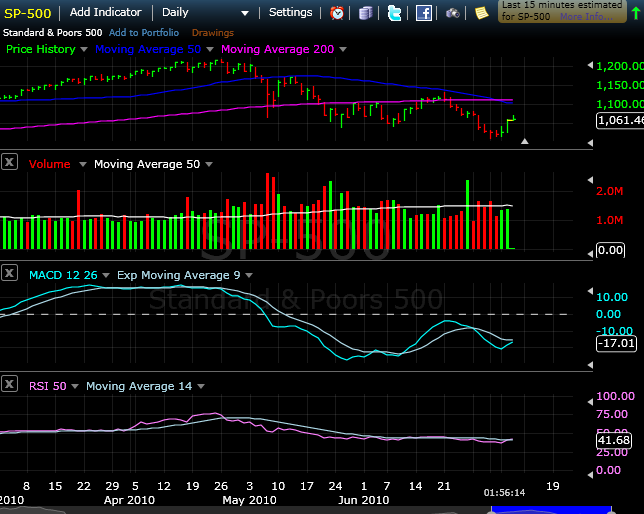The height and width of the screenshot is (514, 644).
Task: Click the More Info link
Action: coord(586,17)
